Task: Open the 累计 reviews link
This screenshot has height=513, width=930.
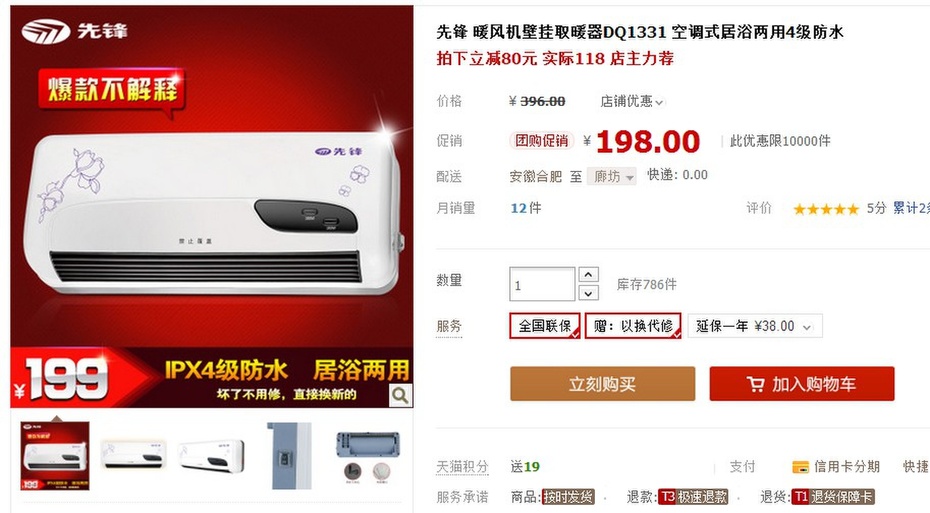Action: click(x=911, y=208)
